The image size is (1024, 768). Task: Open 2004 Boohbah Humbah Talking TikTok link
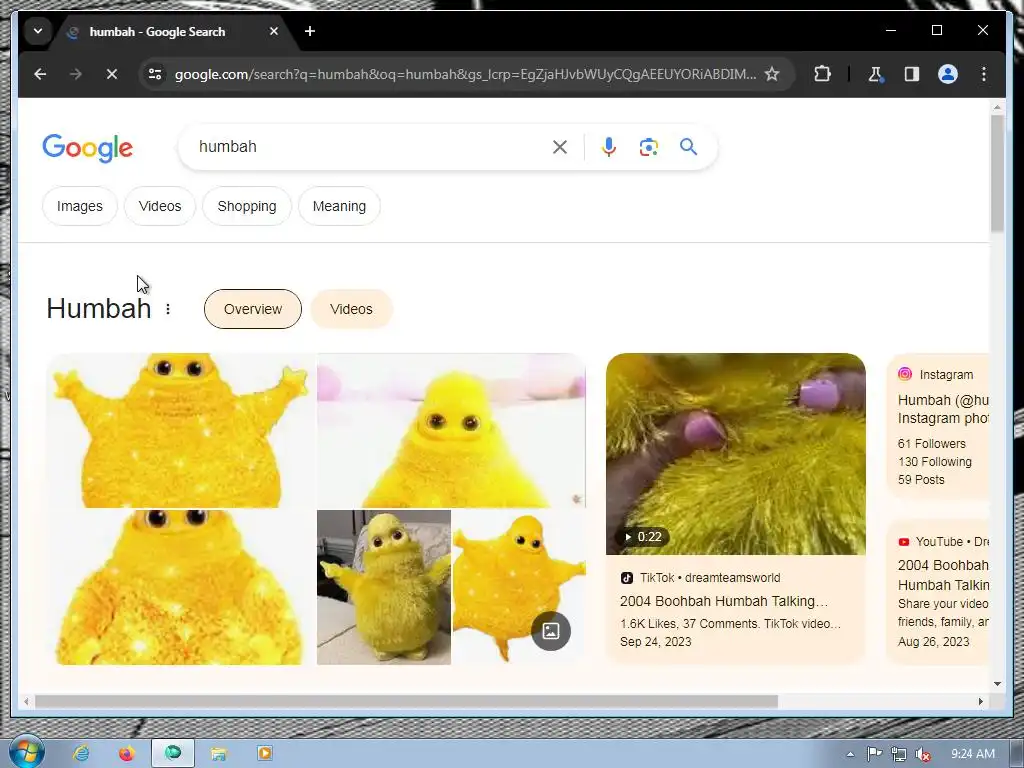(724, 601)
